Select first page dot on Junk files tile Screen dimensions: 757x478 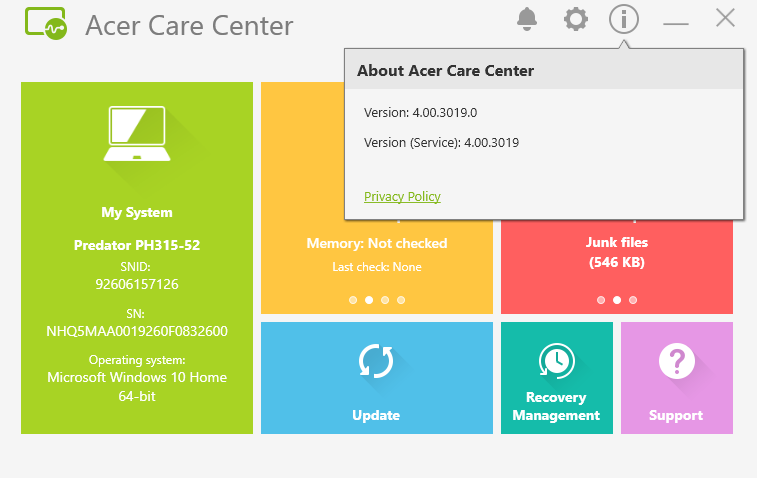601,300
